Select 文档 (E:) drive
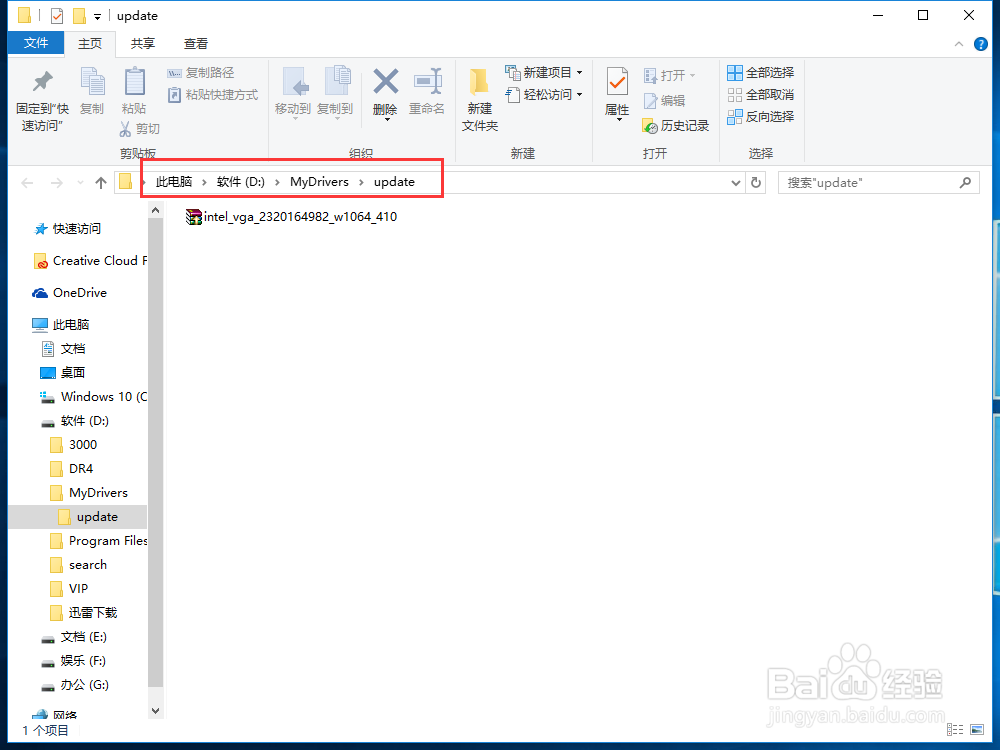The width and height of the screenshot is (1000, 750). (74, 637)
